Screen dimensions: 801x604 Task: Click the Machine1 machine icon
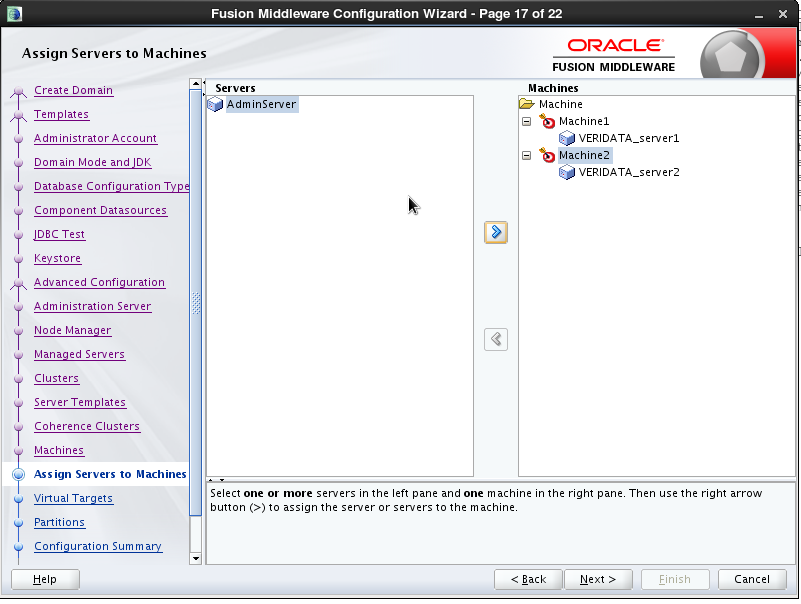point(547,121)
